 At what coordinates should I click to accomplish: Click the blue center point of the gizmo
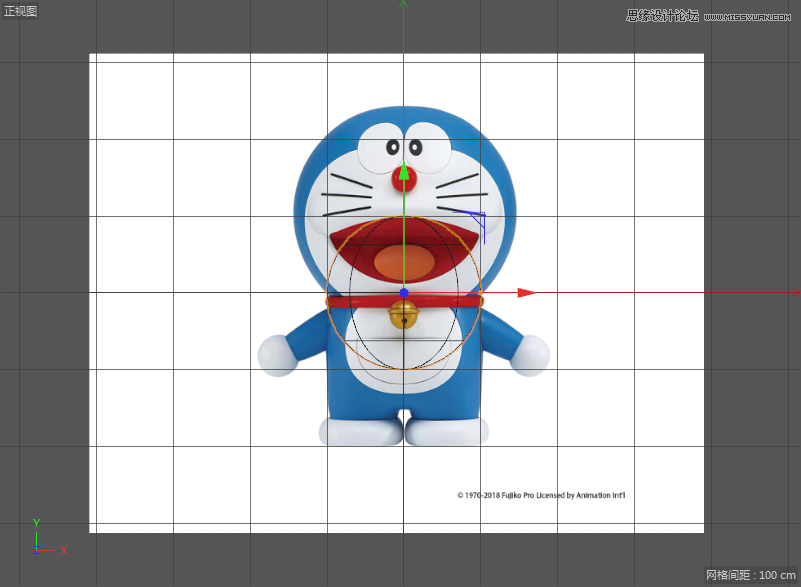(x=404, y=292)
